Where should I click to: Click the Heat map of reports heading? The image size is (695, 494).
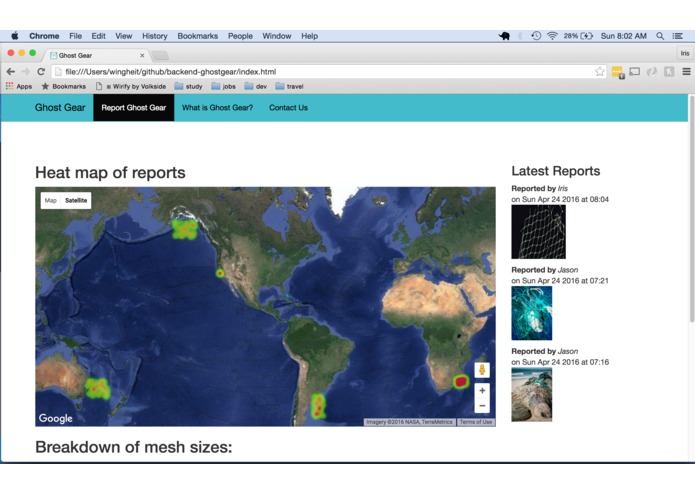(x=110, y=172)
